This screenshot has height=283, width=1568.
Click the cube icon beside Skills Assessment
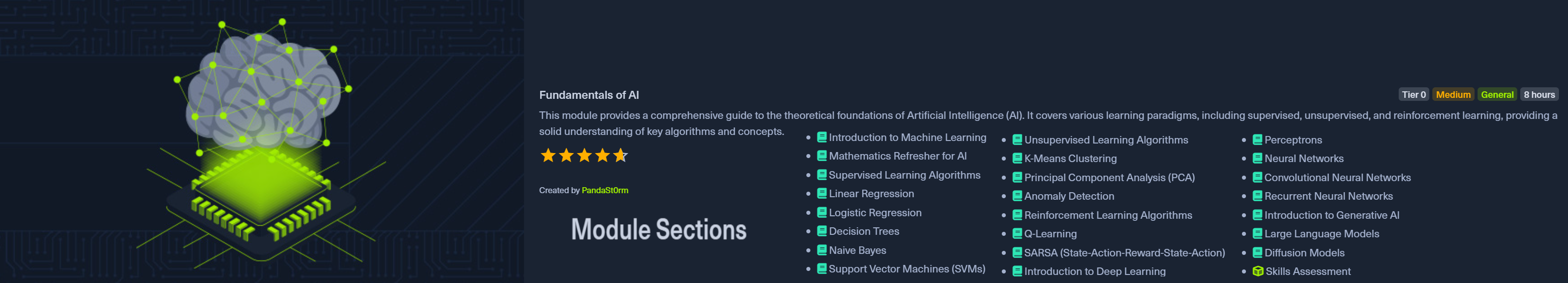click(1258, 271)
